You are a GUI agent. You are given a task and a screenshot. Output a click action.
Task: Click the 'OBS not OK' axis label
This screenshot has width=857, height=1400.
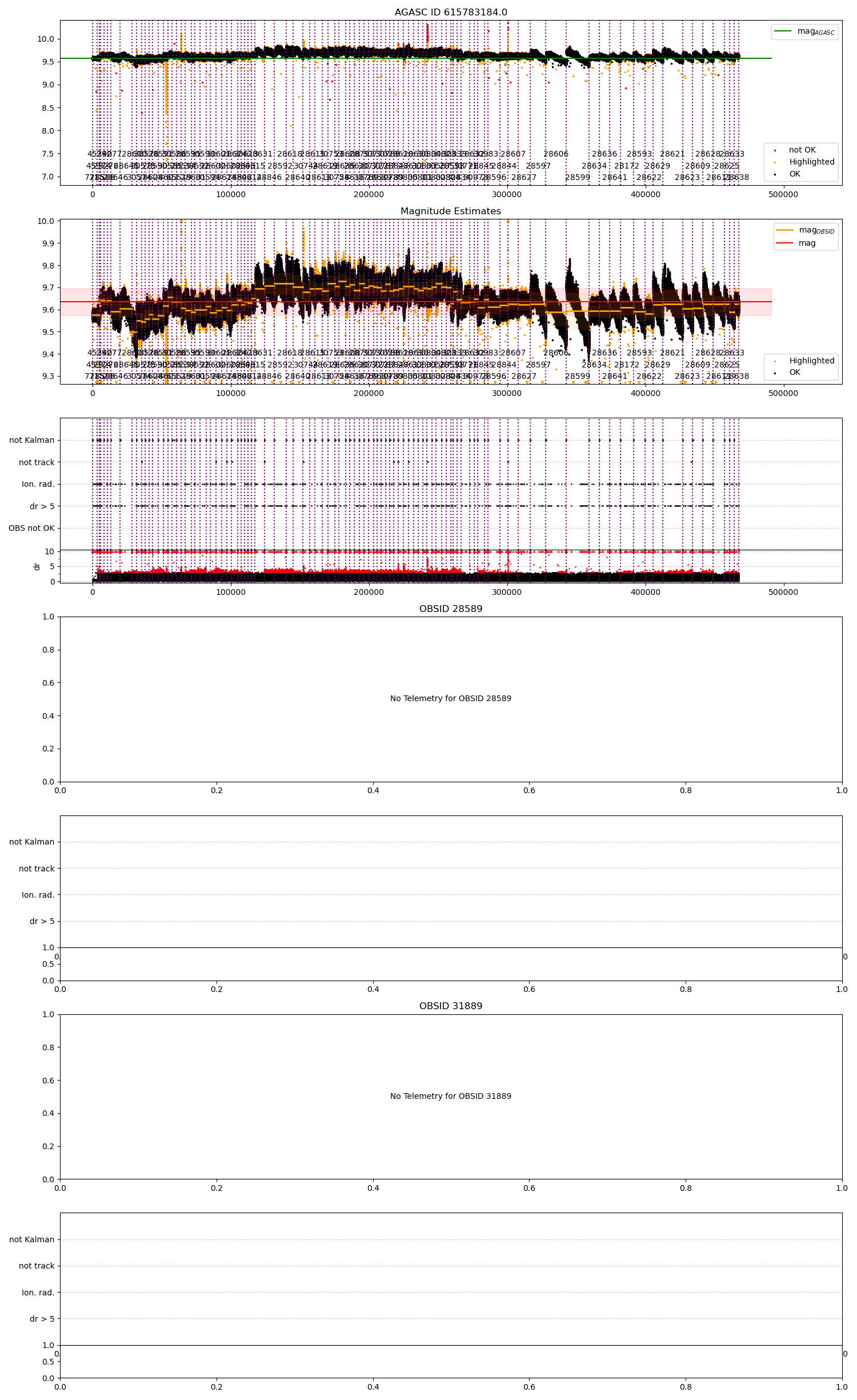pyautogui.click(x=31, y=529)
